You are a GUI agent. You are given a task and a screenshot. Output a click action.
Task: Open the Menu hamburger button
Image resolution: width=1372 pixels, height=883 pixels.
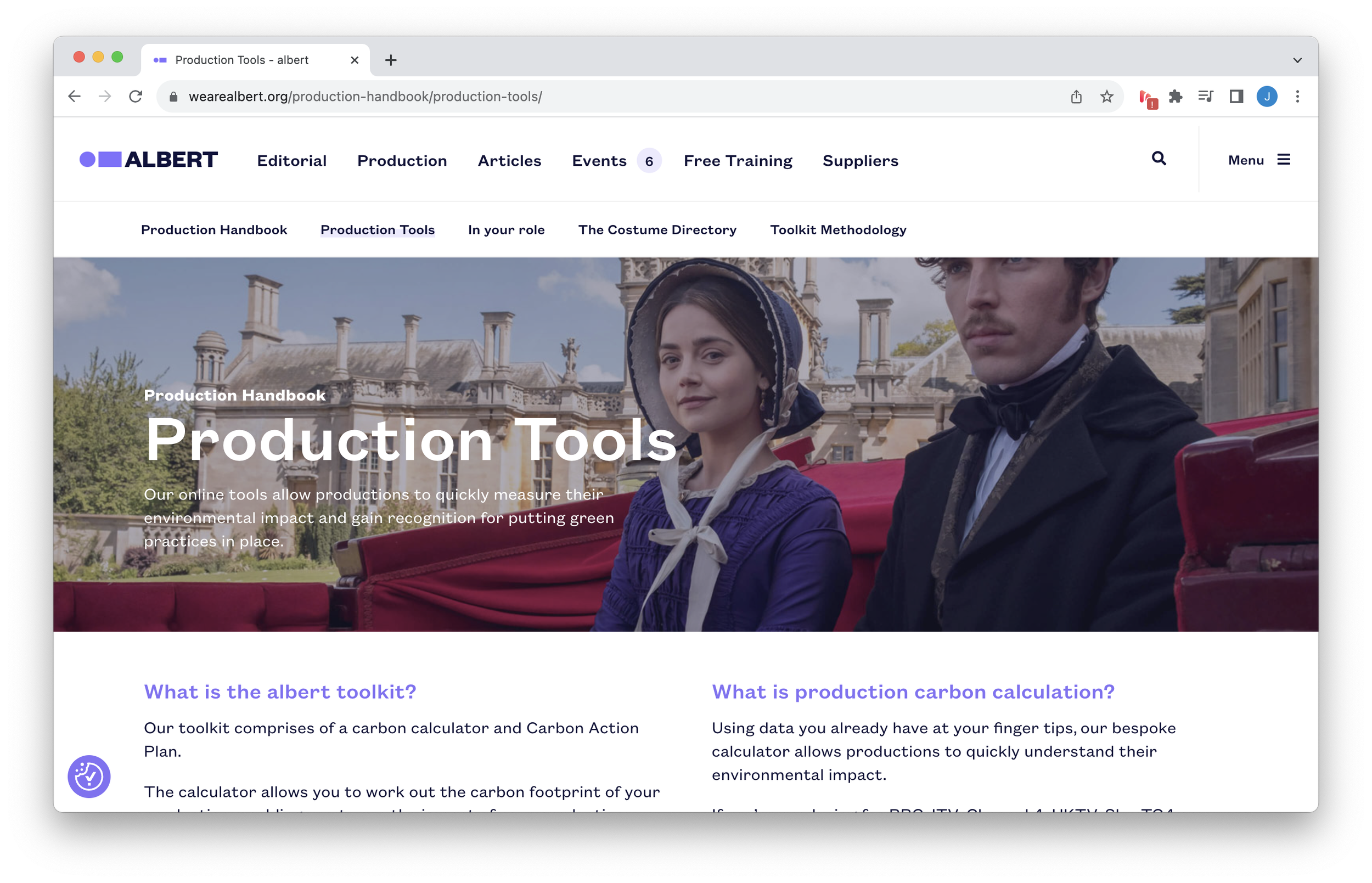point(1259,160)
